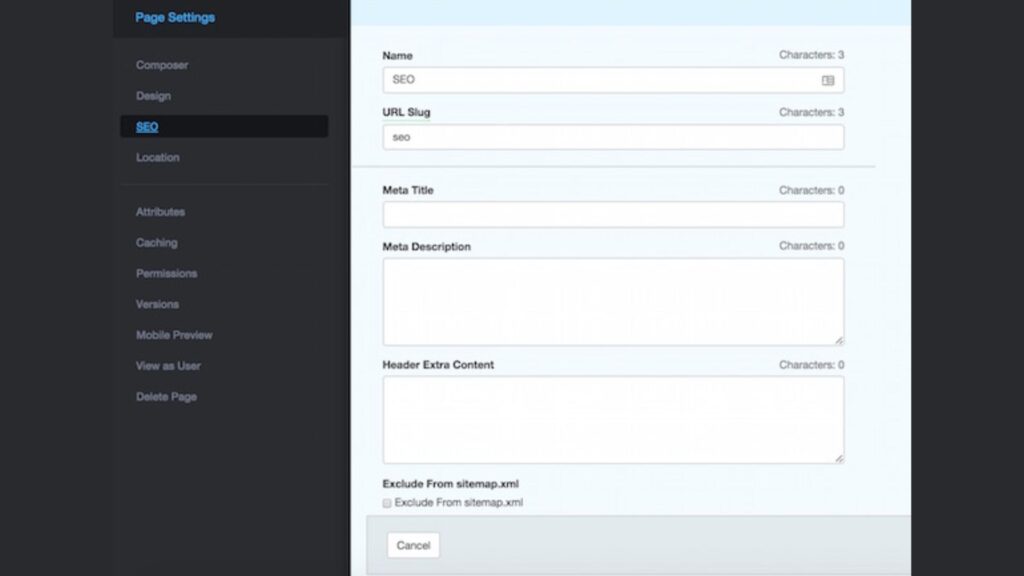Grab the Header Extra Content resize handle
The image size is (1024, 576).
[x=839, y=458]
